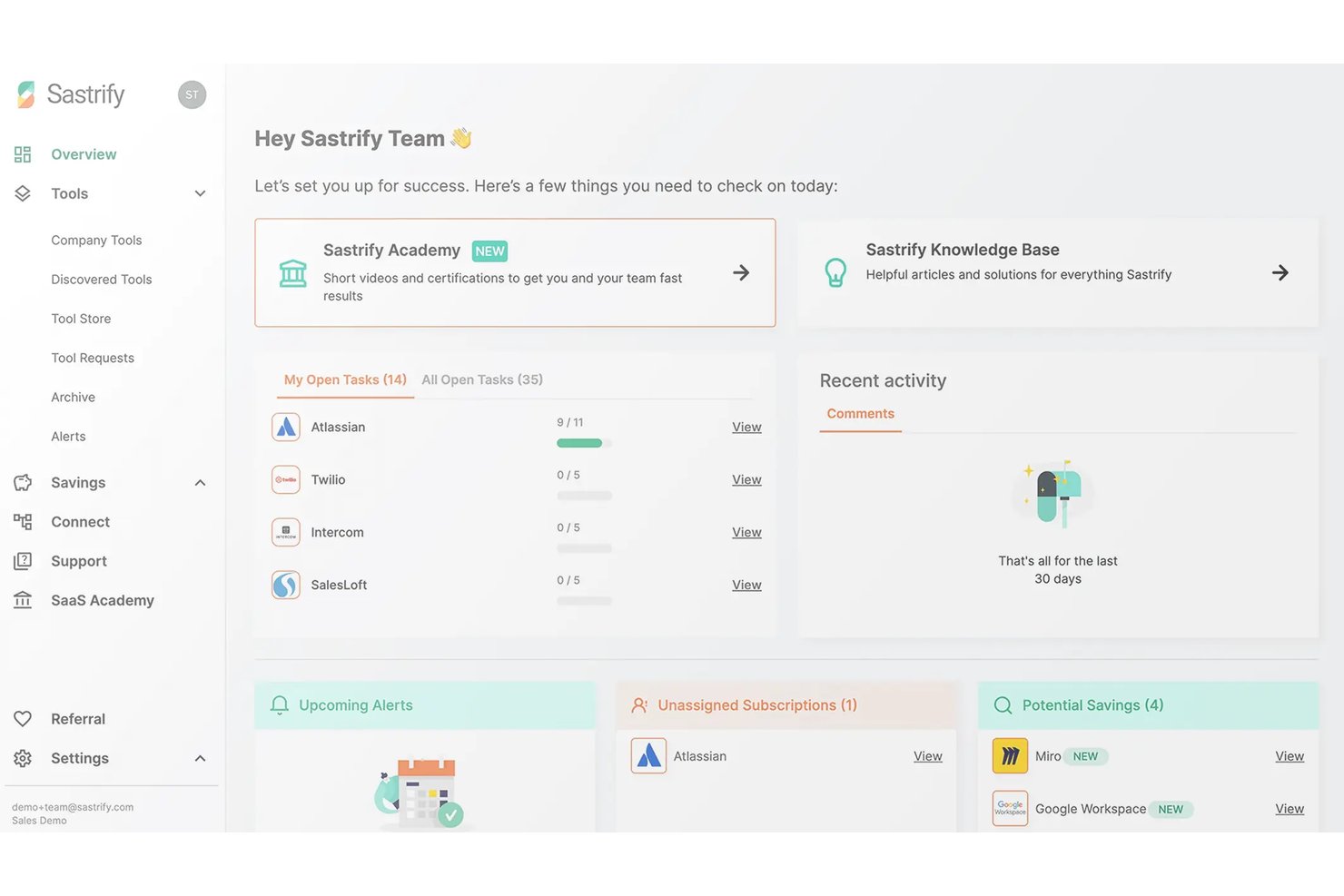Click the Intercom logo icon
This screenshot has width=1344, height=896.
(286, 532)
